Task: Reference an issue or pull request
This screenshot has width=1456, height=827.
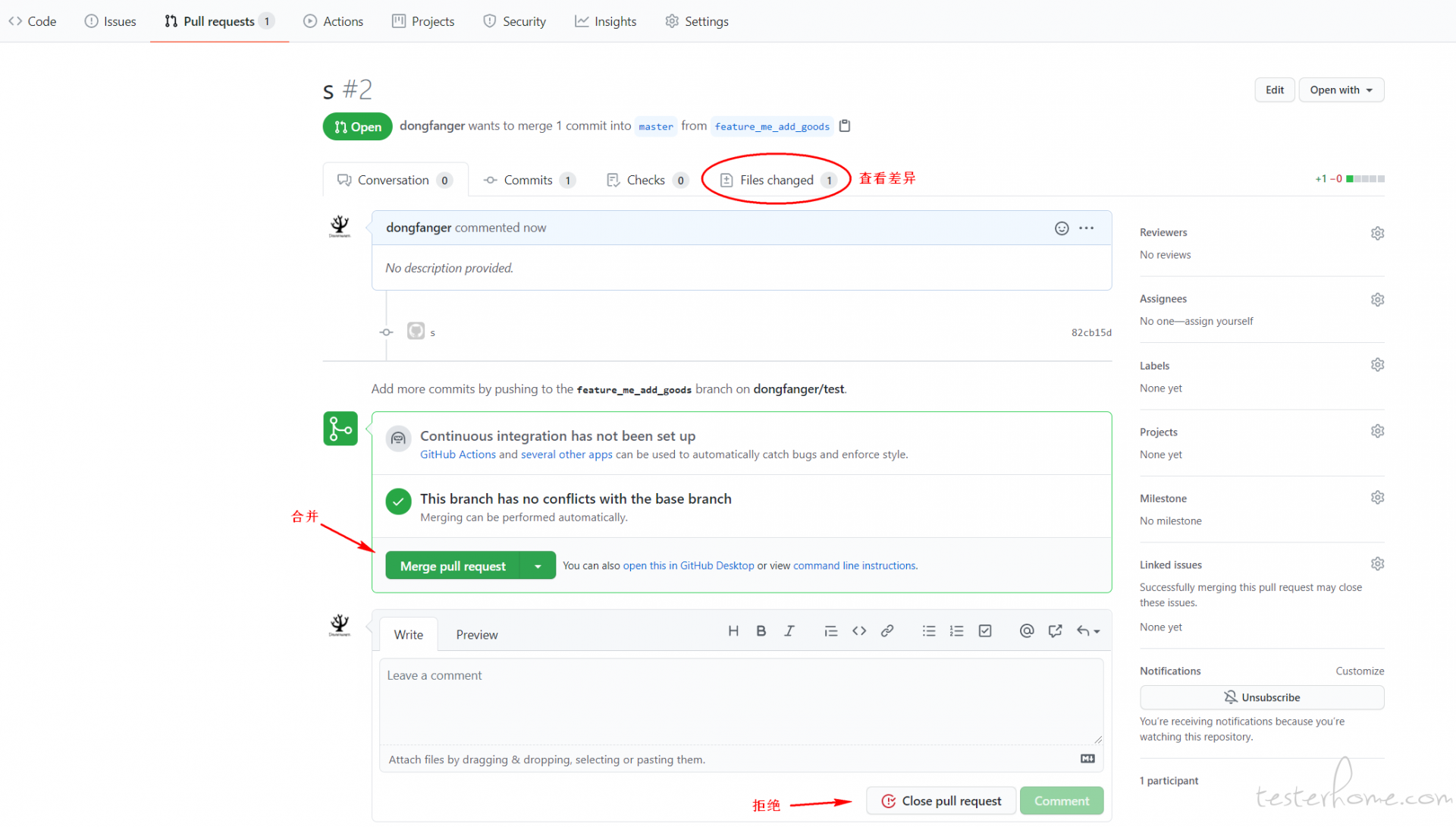Action: click(x=1055, y=631)
